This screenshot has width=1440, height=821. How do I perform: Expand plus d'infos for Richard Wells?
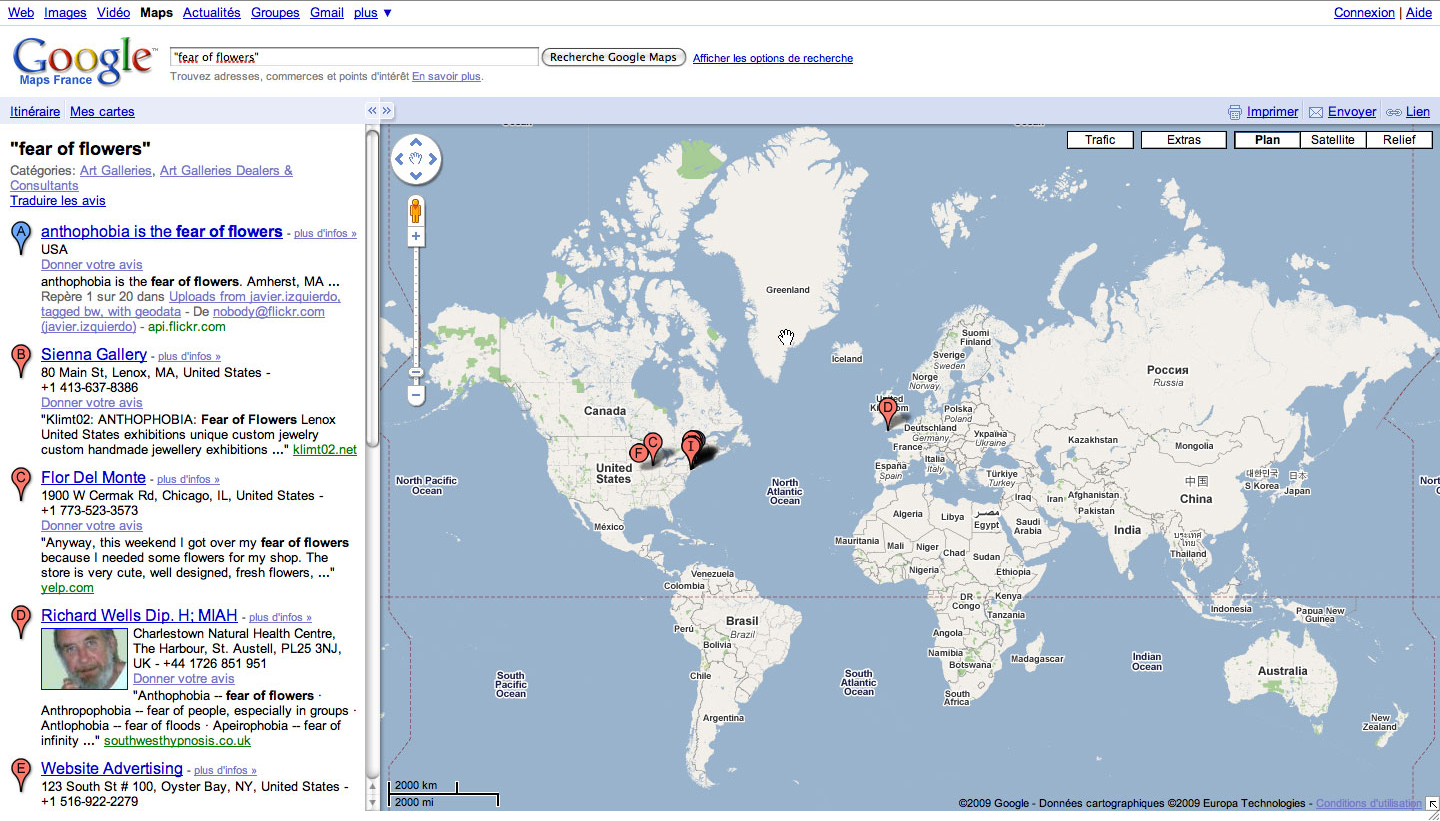coord(280,618)
